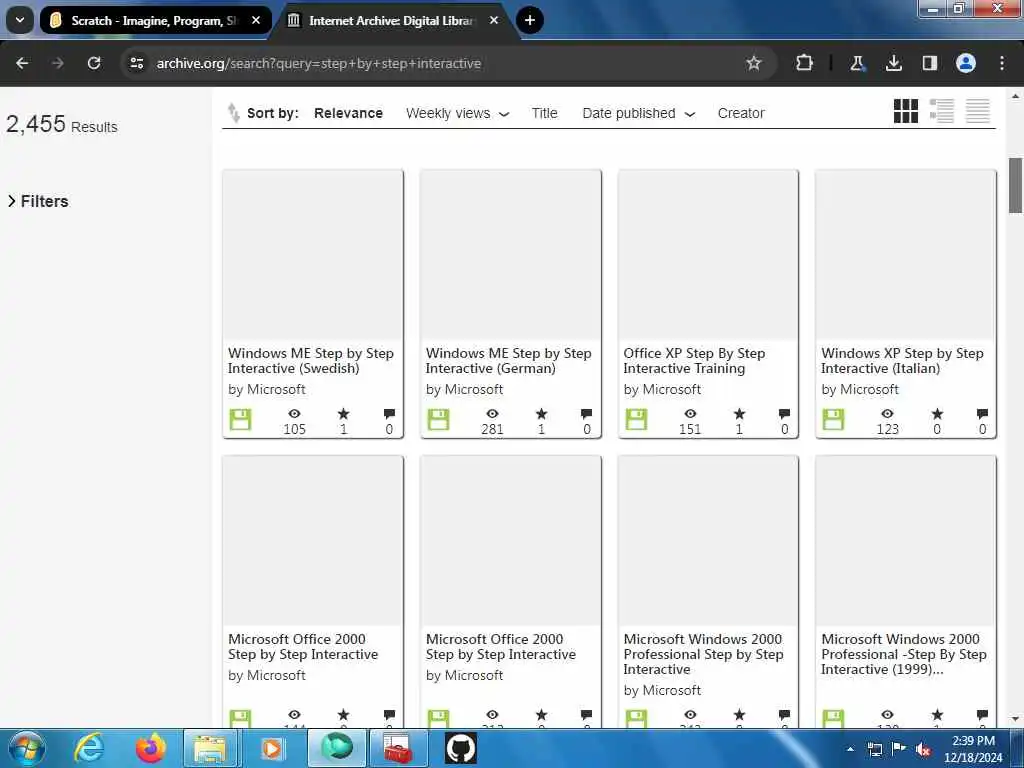Open the browser downloads icon
This screenshot has height=768, width=1024.
pyautogui.click(x=893, y=63)
